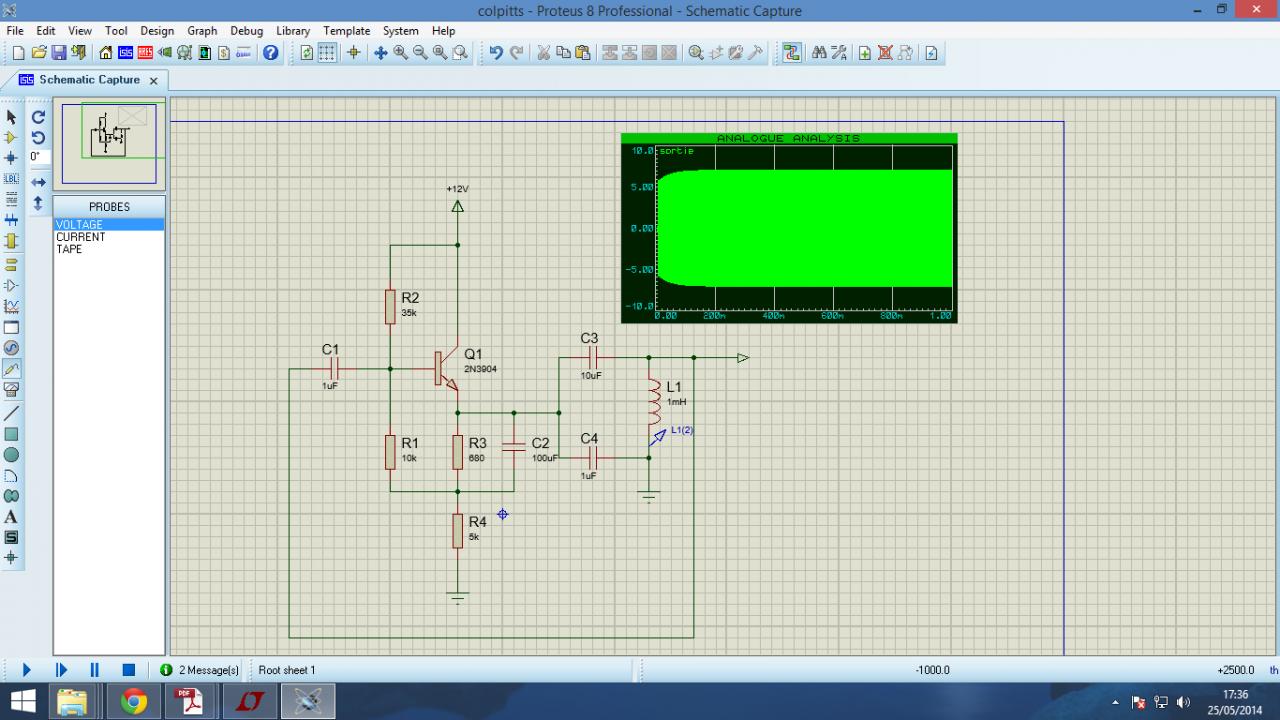Toggle wire autorouter icon
The height and width of the screenshot is (720, 1280).
[792, 53]
